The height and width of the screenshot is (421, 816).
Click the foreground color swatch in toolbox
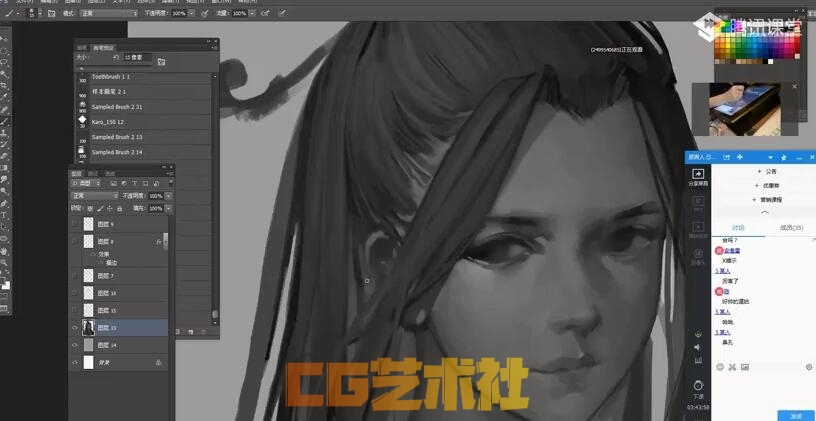pyautogui.click(x=3, y=280)
